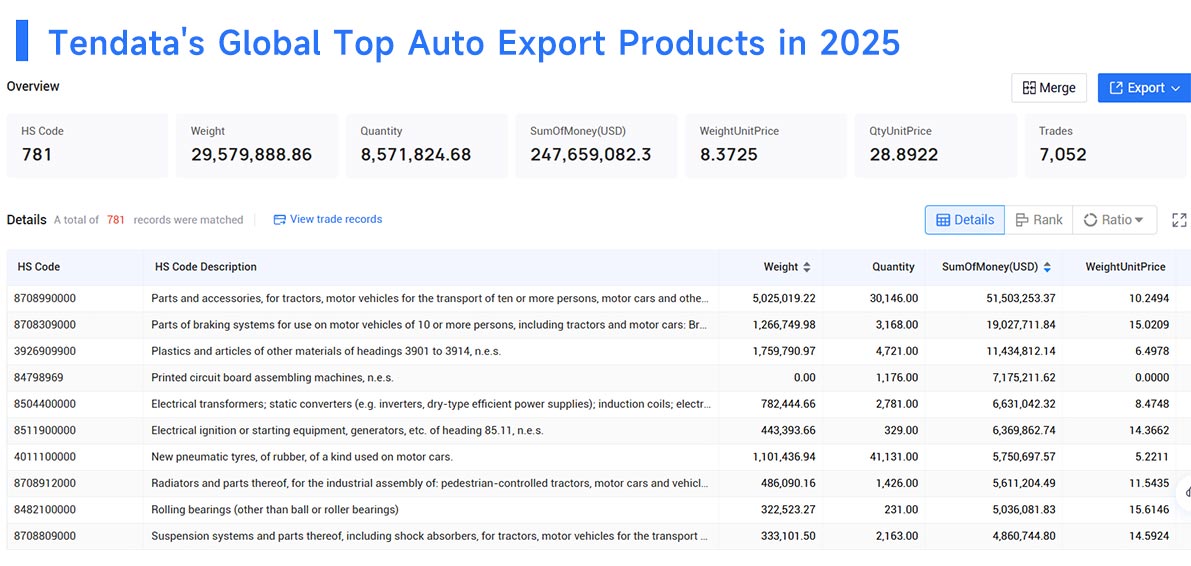The height and width of the screenshot is (566, 1191).
Task: Click the Rolling bearings description
Action: [275, 509]
